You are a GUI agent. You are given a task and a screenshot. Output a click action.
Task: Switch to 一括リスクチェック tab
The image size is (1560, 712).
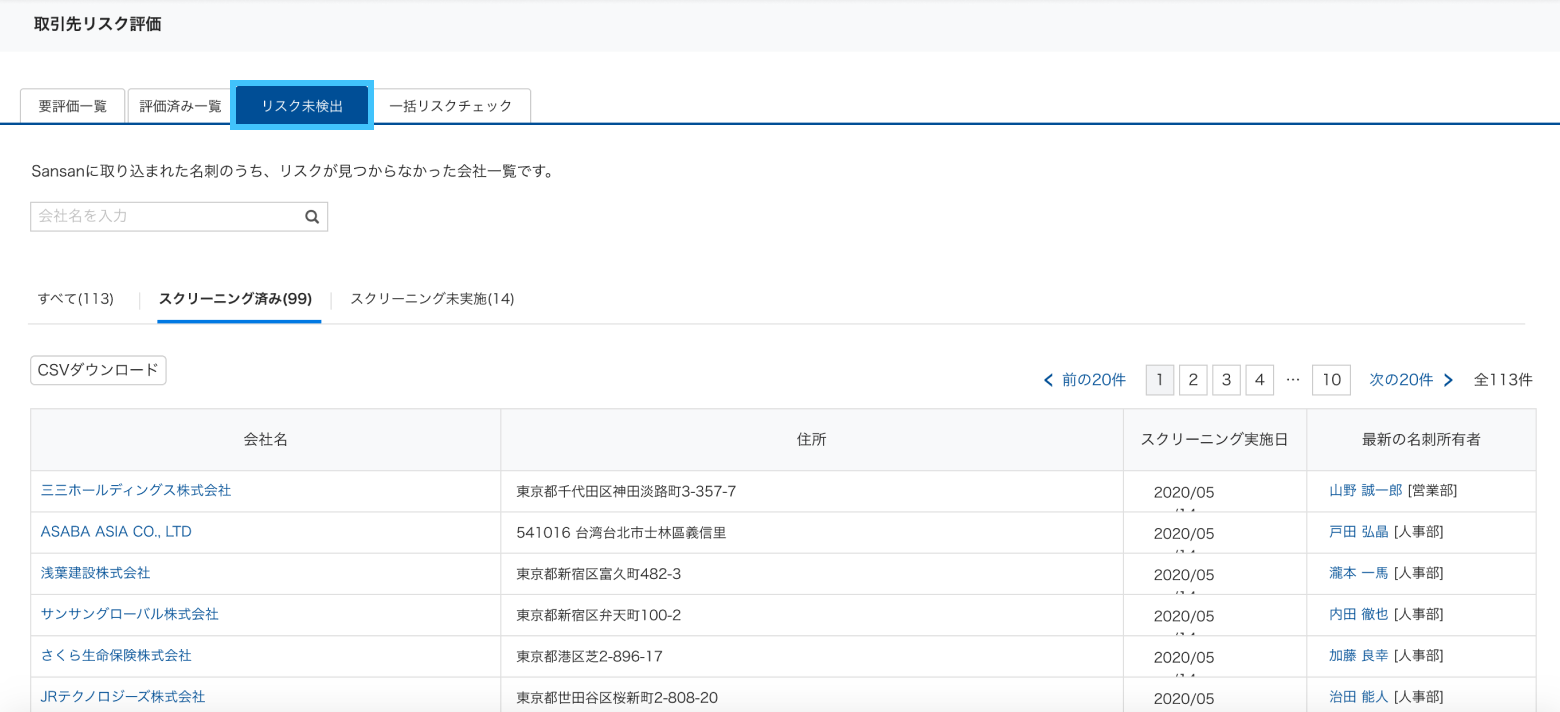(451, 106)
